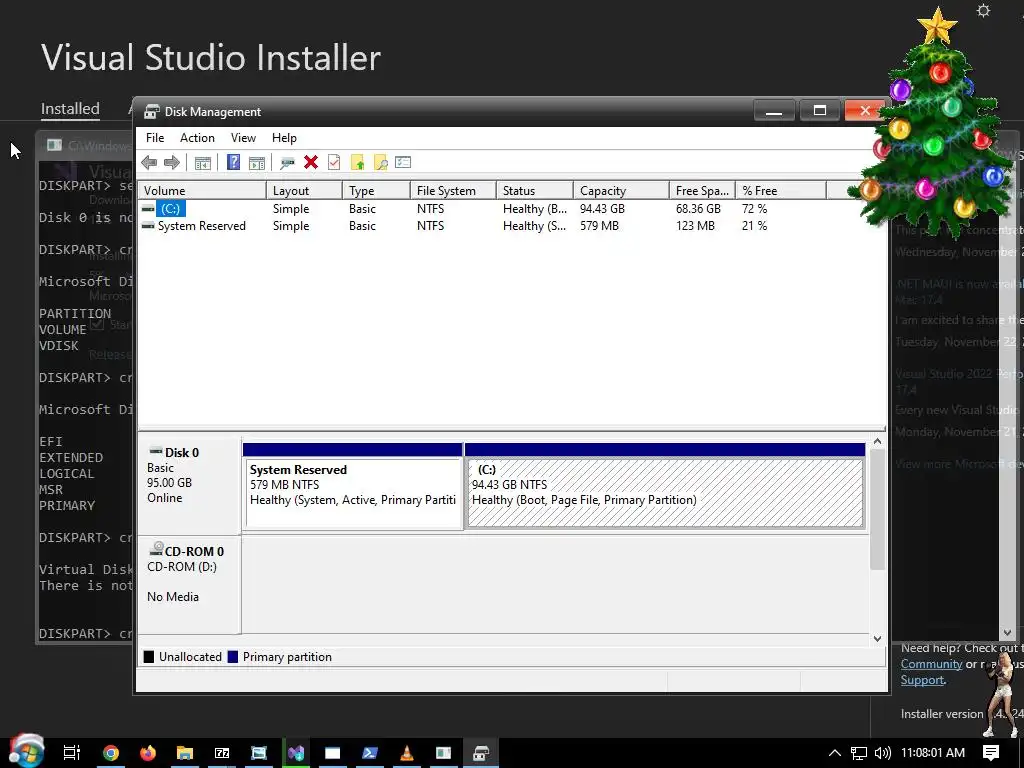Open the Help menu

pyautogui.click(x=284, y=138)
